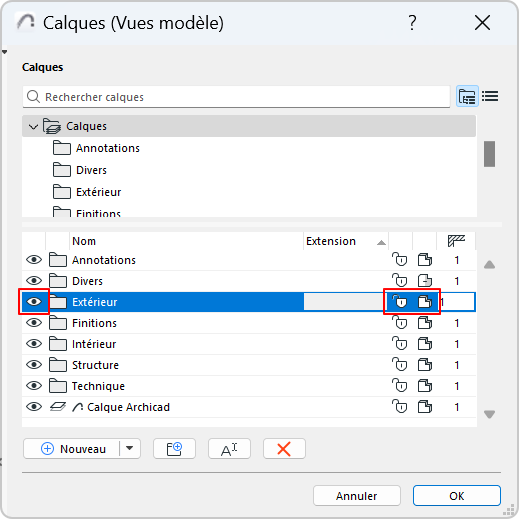The height and width of the screenshot is (519, 519).
Task: Click the new folder icon button
Action: pyautogui.click(x=174, y=449)
